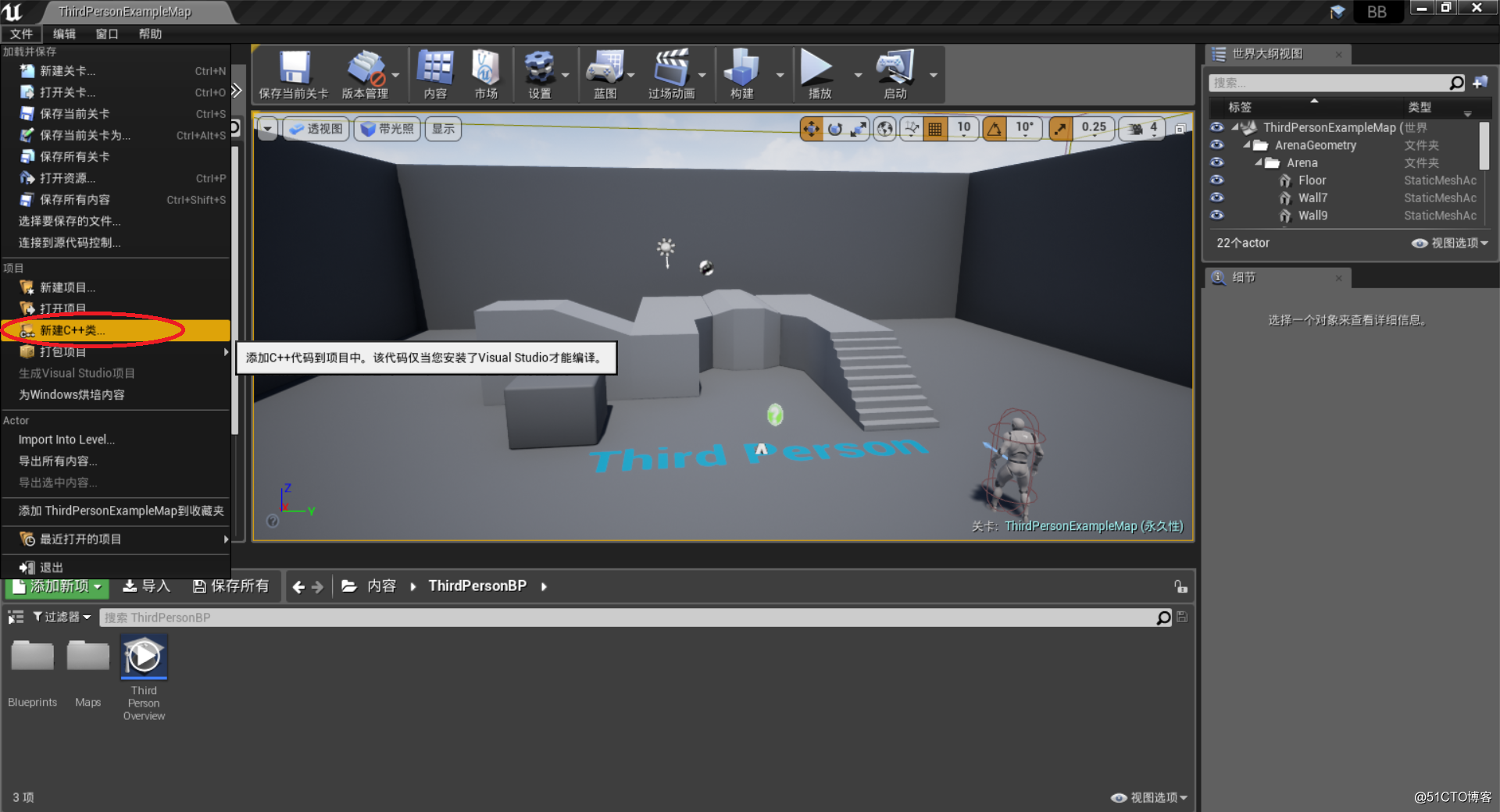Select the scale gizmo tool in viewport
The image size is (1500, 812).
point(859,129)
